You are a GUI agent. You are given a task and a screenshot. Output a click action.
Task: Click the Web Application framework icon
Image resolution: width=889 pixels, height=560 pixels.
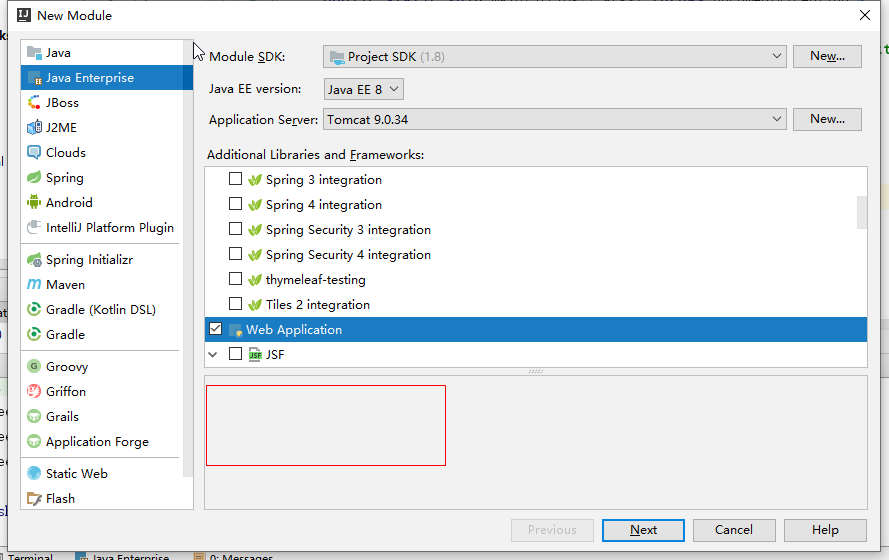(235, 330)
